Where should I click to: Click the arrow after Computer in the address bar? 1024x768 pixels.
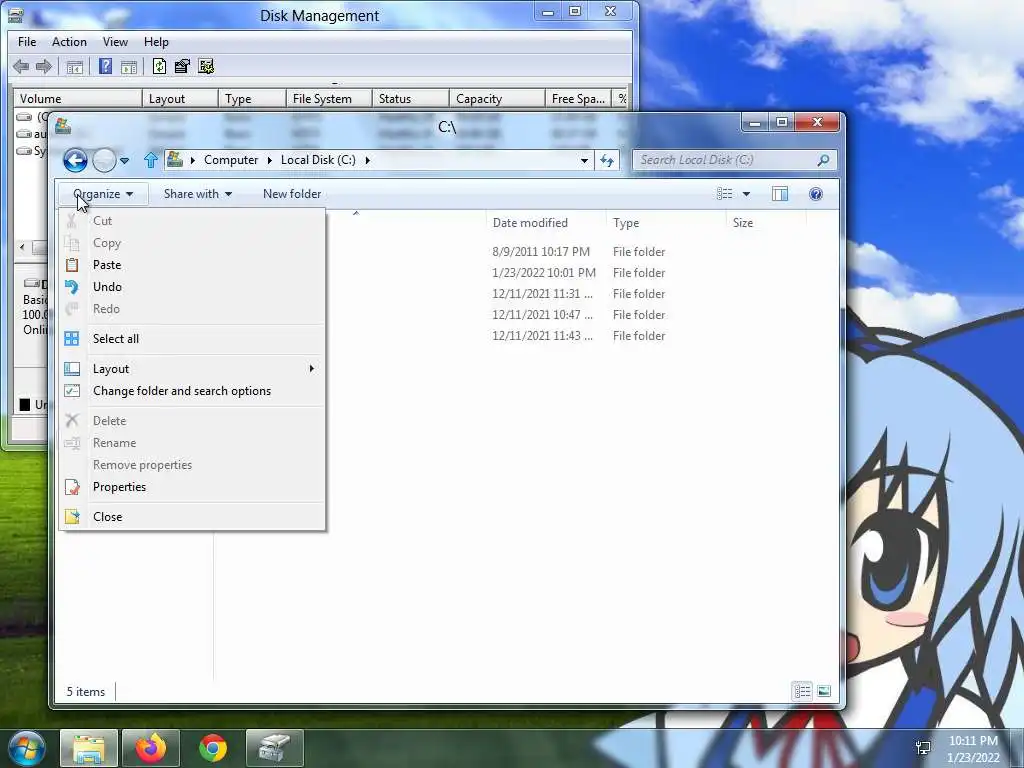[269, 160]
